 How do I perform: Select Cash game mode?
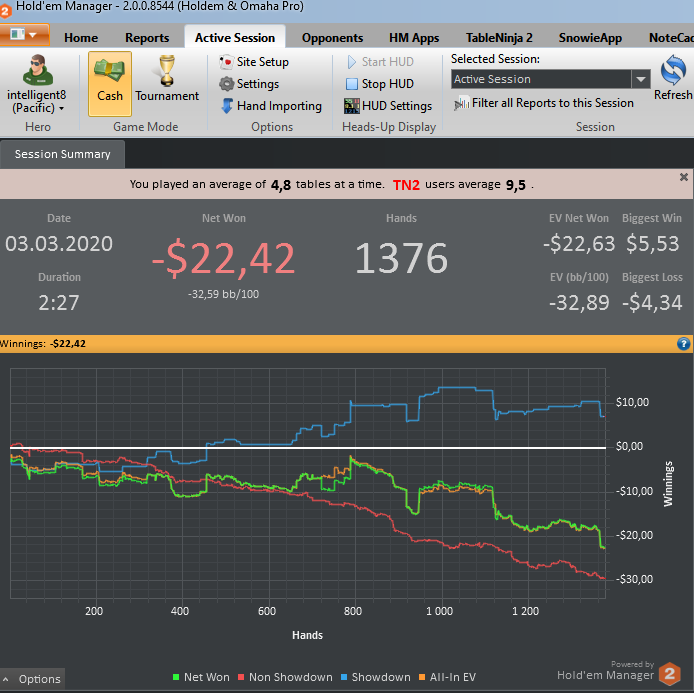point(110,84)
